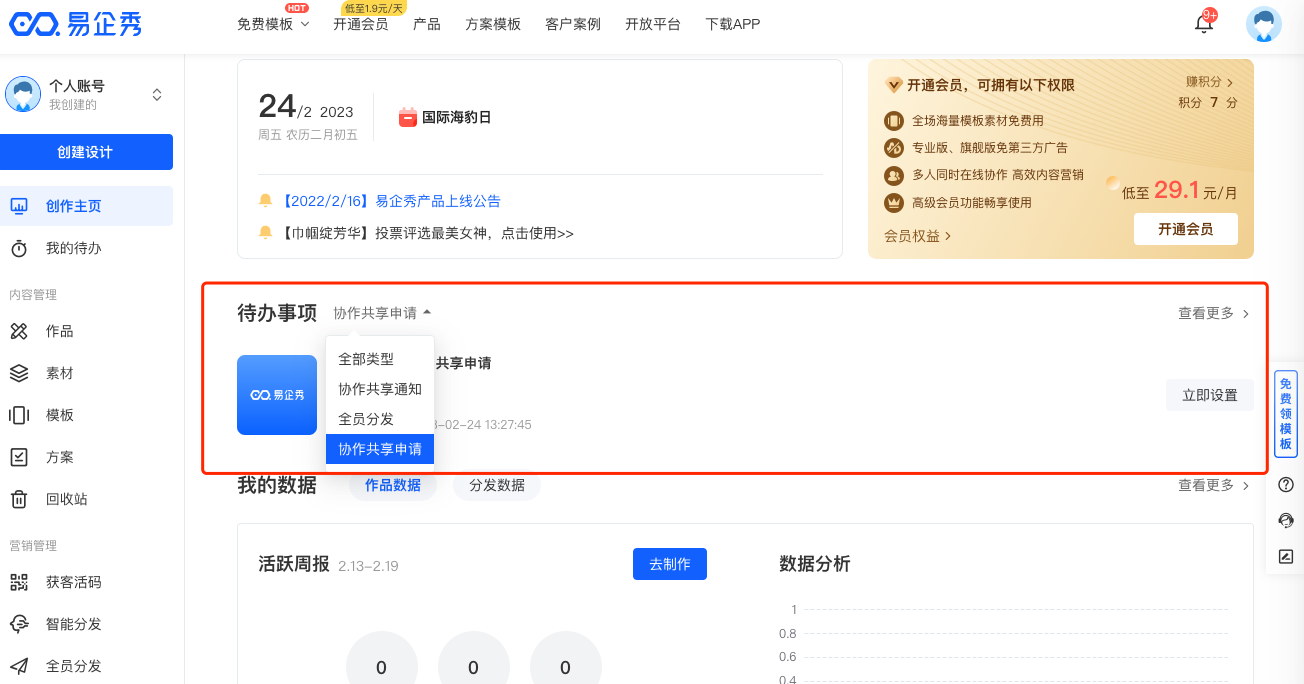Click the feedback edit icon on right

1286,556
